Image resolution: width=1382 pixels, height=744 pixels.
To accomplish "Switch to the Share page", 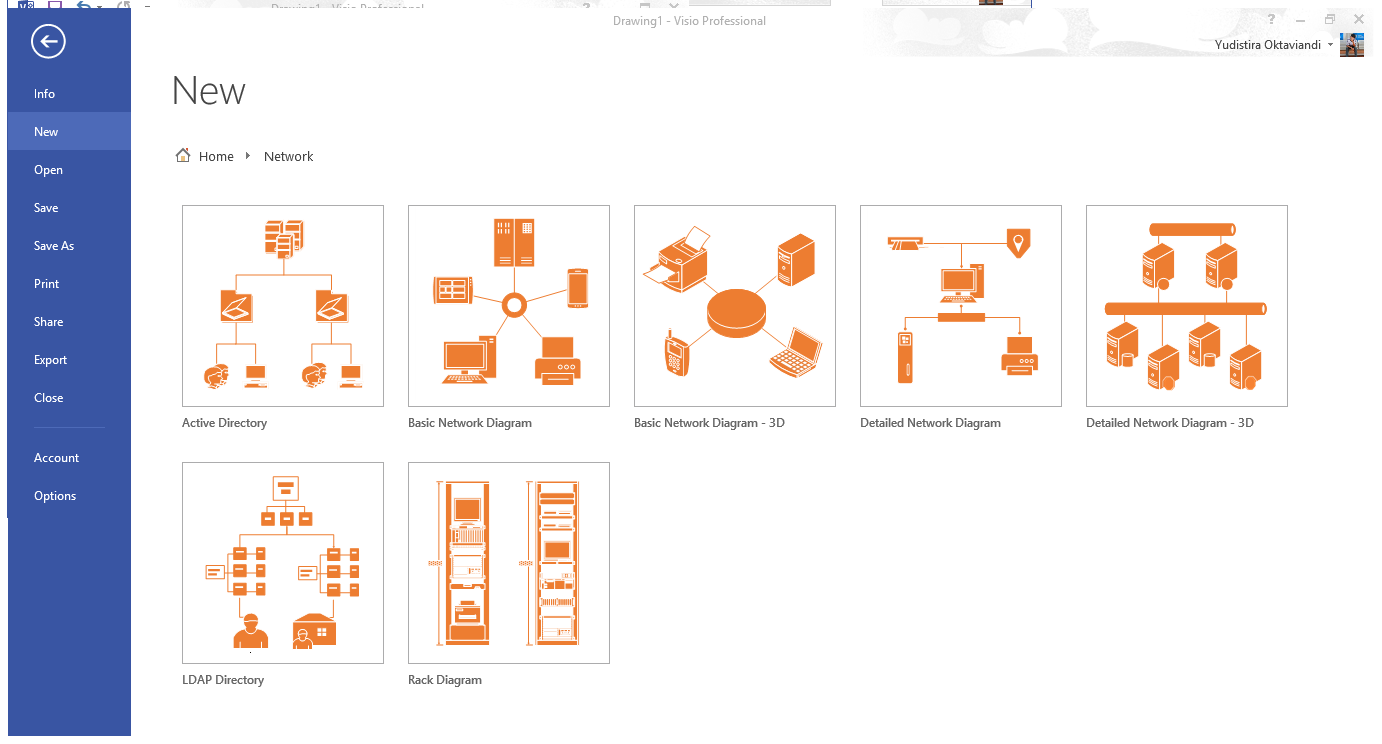I will click(48, 321).
